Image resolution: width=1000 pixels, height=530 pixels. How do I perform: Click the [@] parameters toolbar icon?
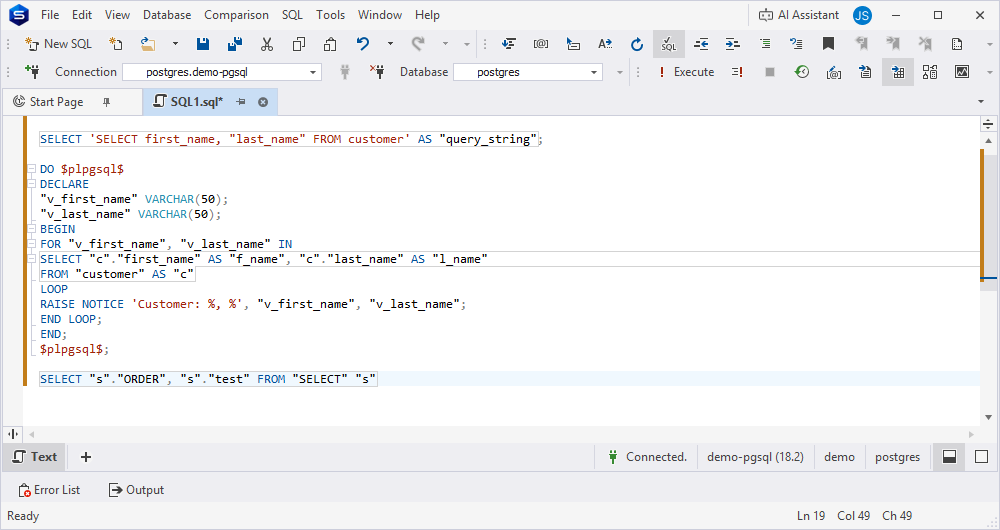click(540, 44)
